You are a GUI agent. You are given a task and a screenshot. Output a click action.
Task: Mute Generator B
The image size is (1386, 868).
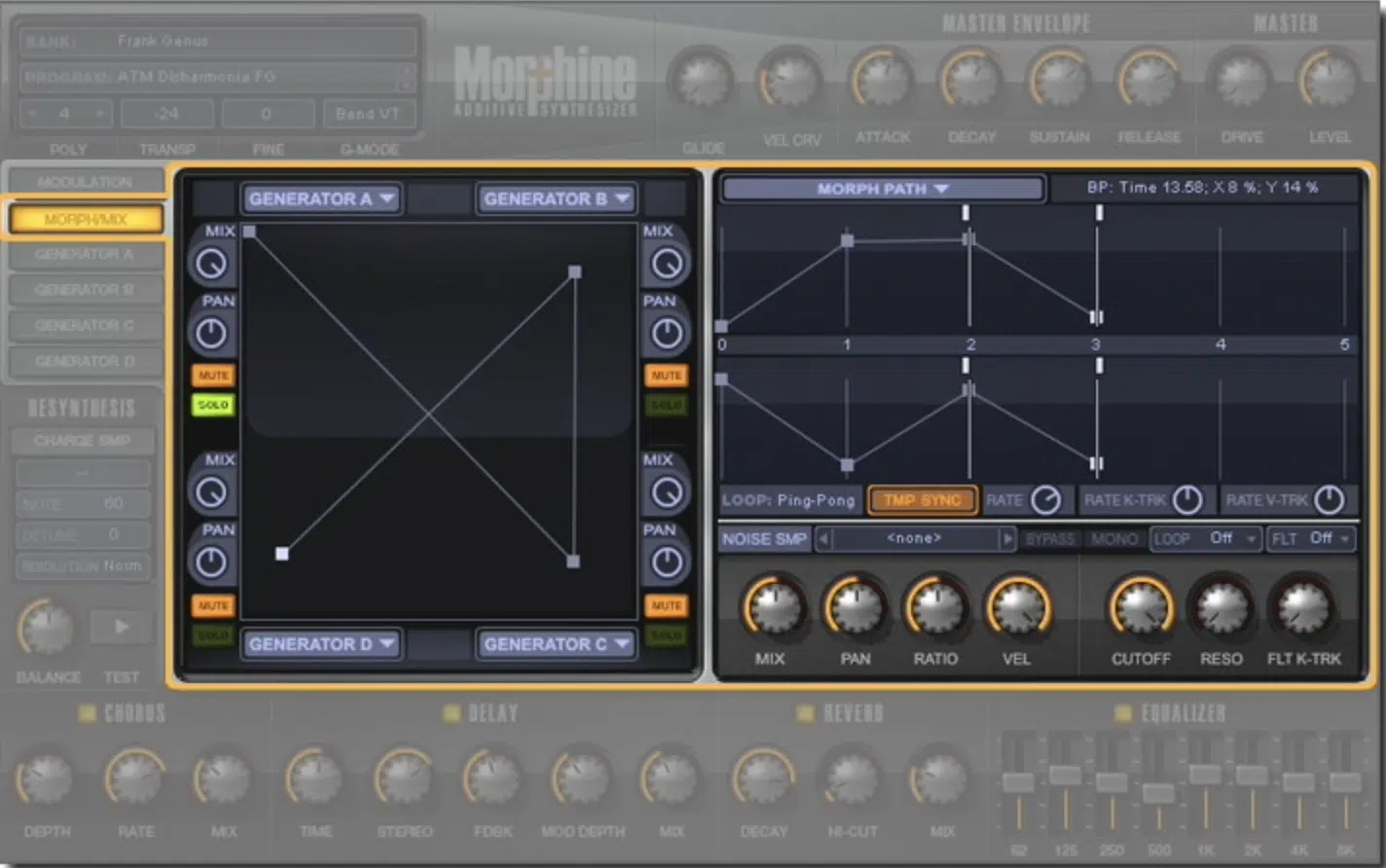pyautogui.click(x=667, y=376)
